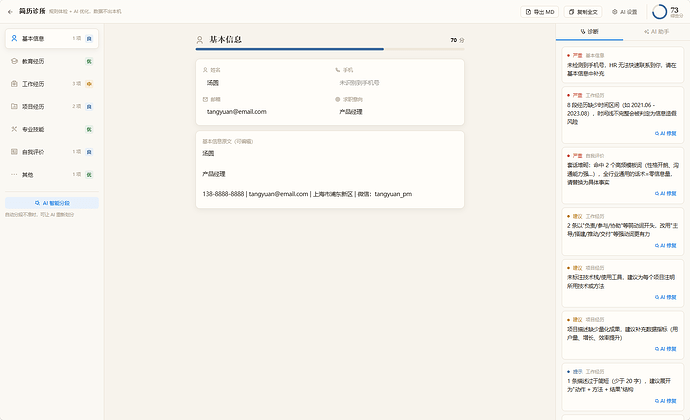
Task: Switch to the 诊断 tab
Action: tap(589, 32)
